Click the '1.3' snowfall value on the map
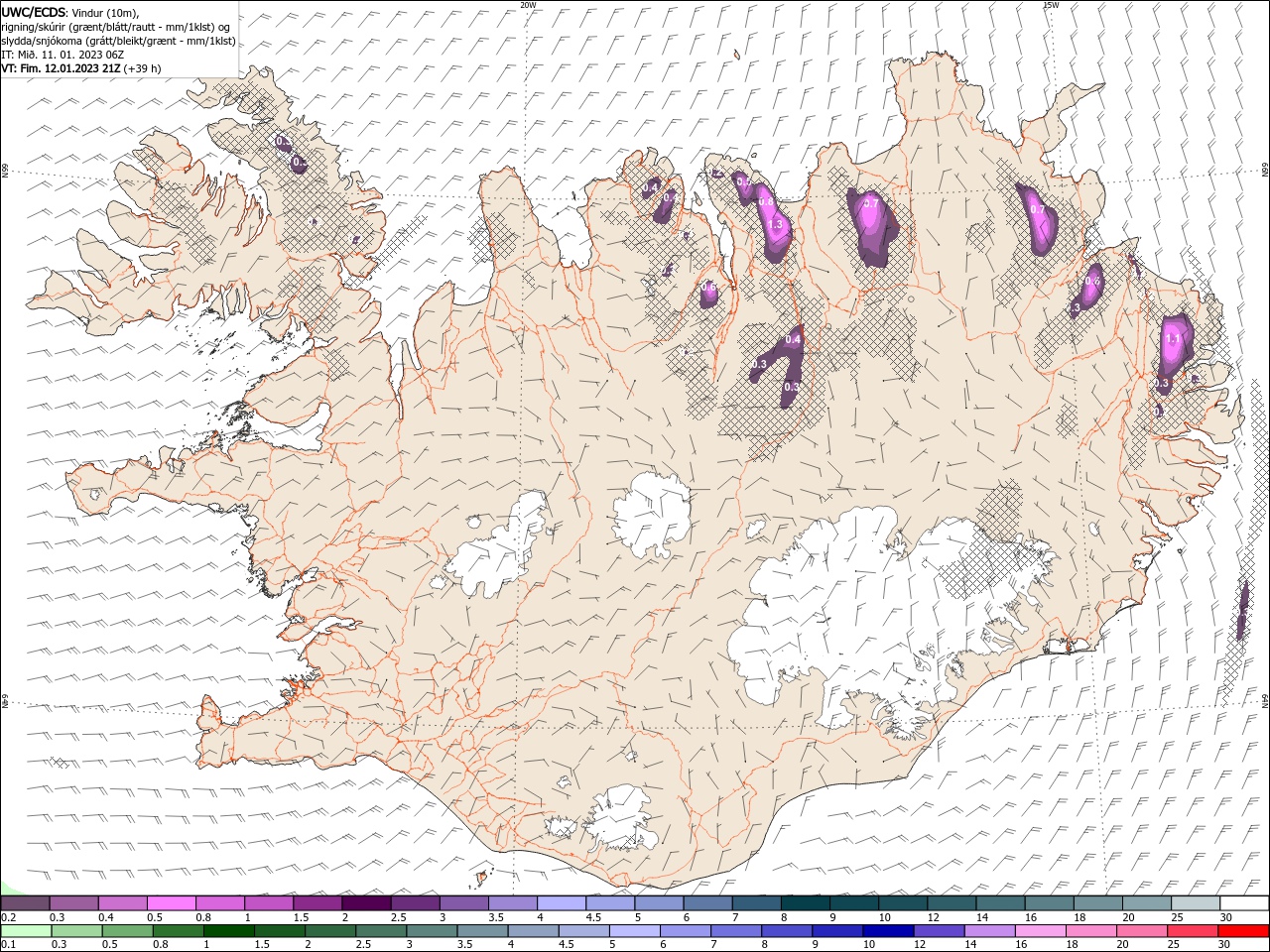This screenshot has height=952, width=1270. (x=776, y=225)
